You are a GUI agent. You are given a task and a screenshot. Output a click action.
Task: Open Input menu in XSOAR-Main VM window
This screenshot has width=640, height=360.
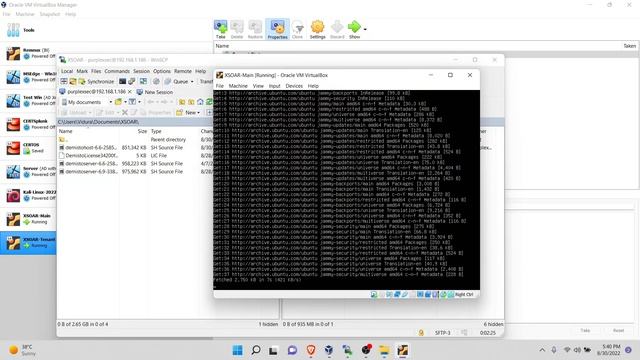274,86
